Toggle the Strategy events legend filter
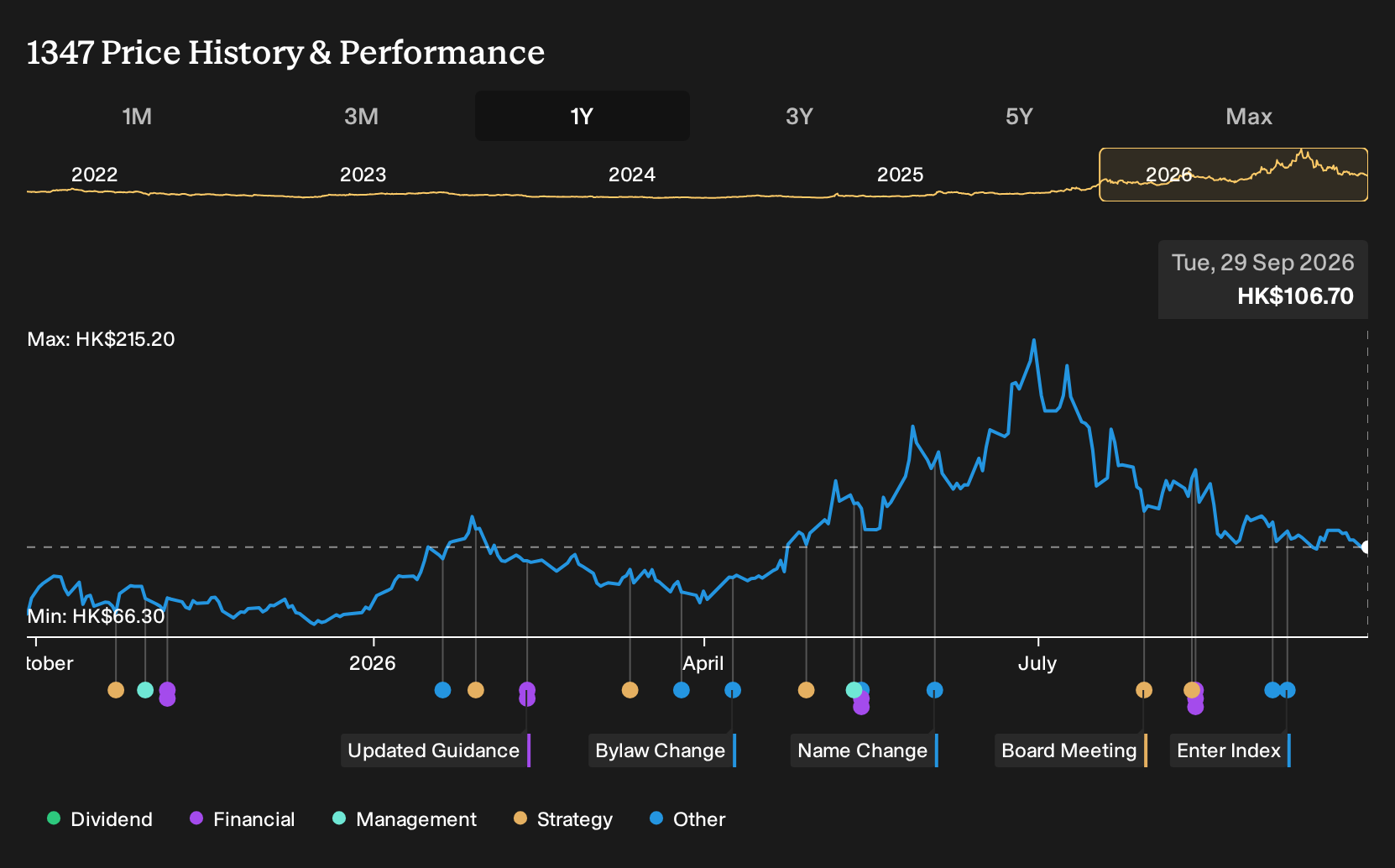This screenshot has height=868, width=1395. (563, 818)
